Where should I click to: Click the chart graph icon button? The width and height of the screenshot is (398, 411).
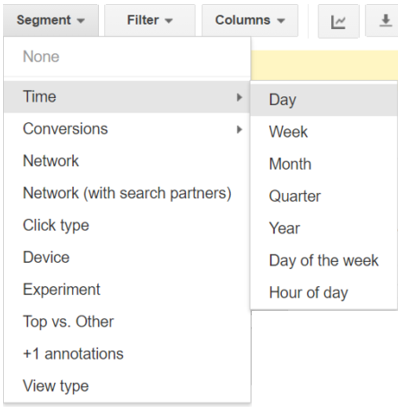pyautogui.click(x=339, y=21)
